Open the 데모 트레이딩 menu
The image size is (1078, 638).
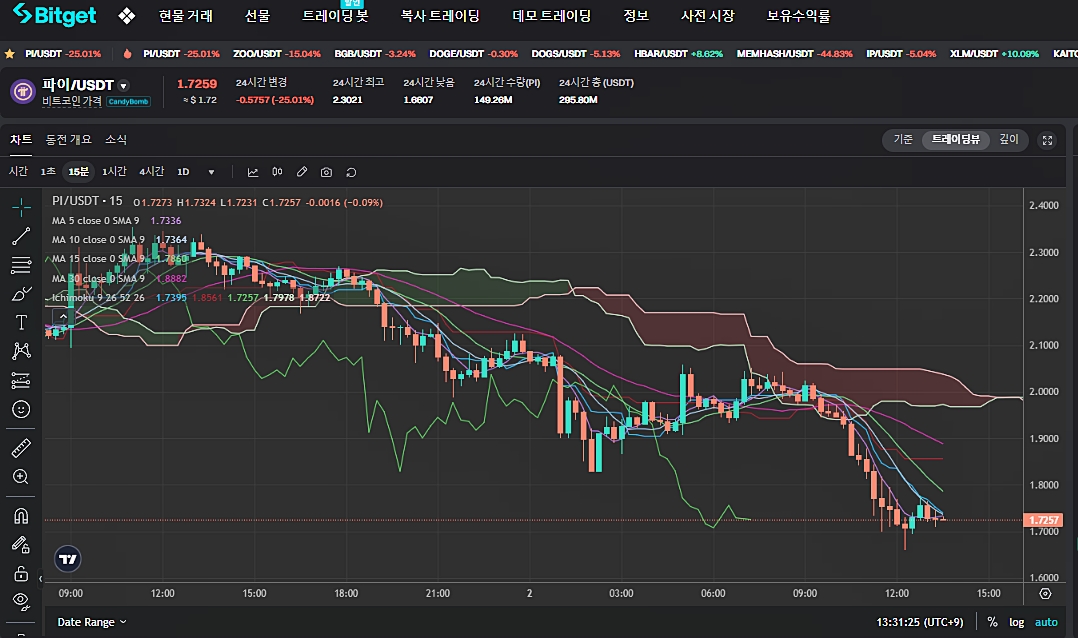pos(551,15)
